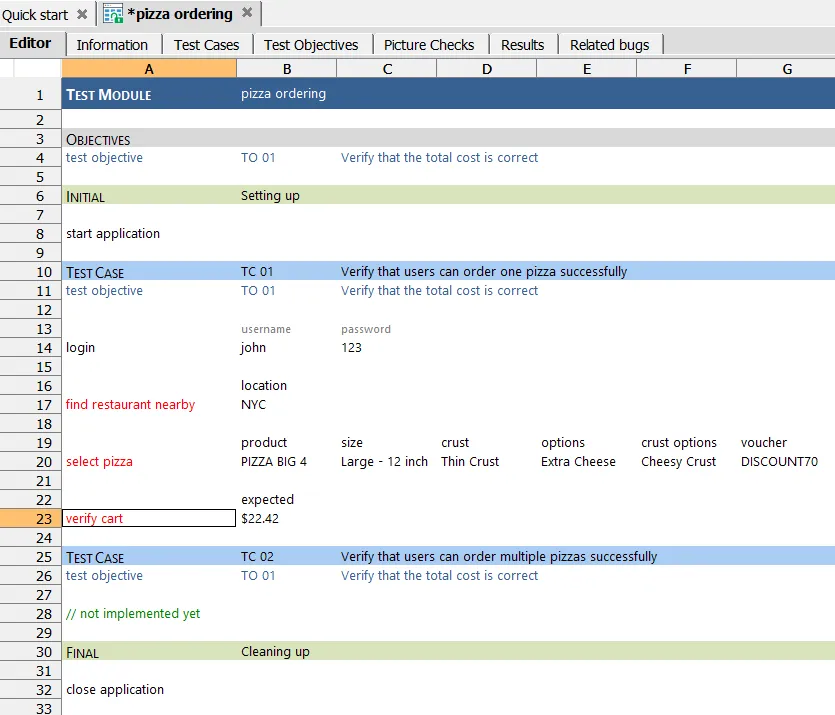
Task: Close the Quick start tab
Action: (81, 15)
